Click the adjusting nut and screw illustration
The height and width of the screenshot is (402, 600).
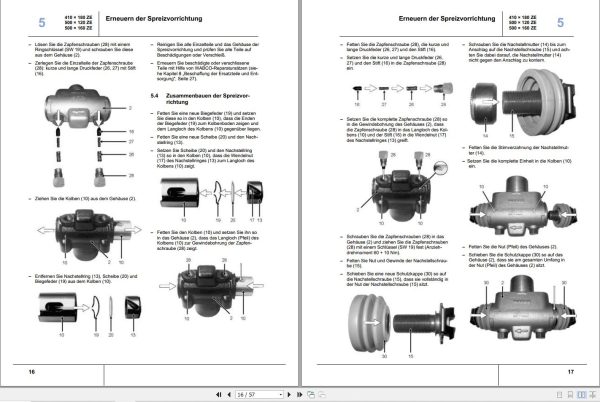(523, 103)
